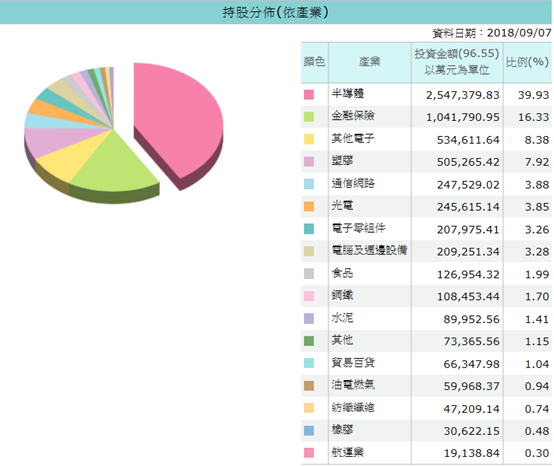Select the 其他電子 industry name

coord(353,138)
